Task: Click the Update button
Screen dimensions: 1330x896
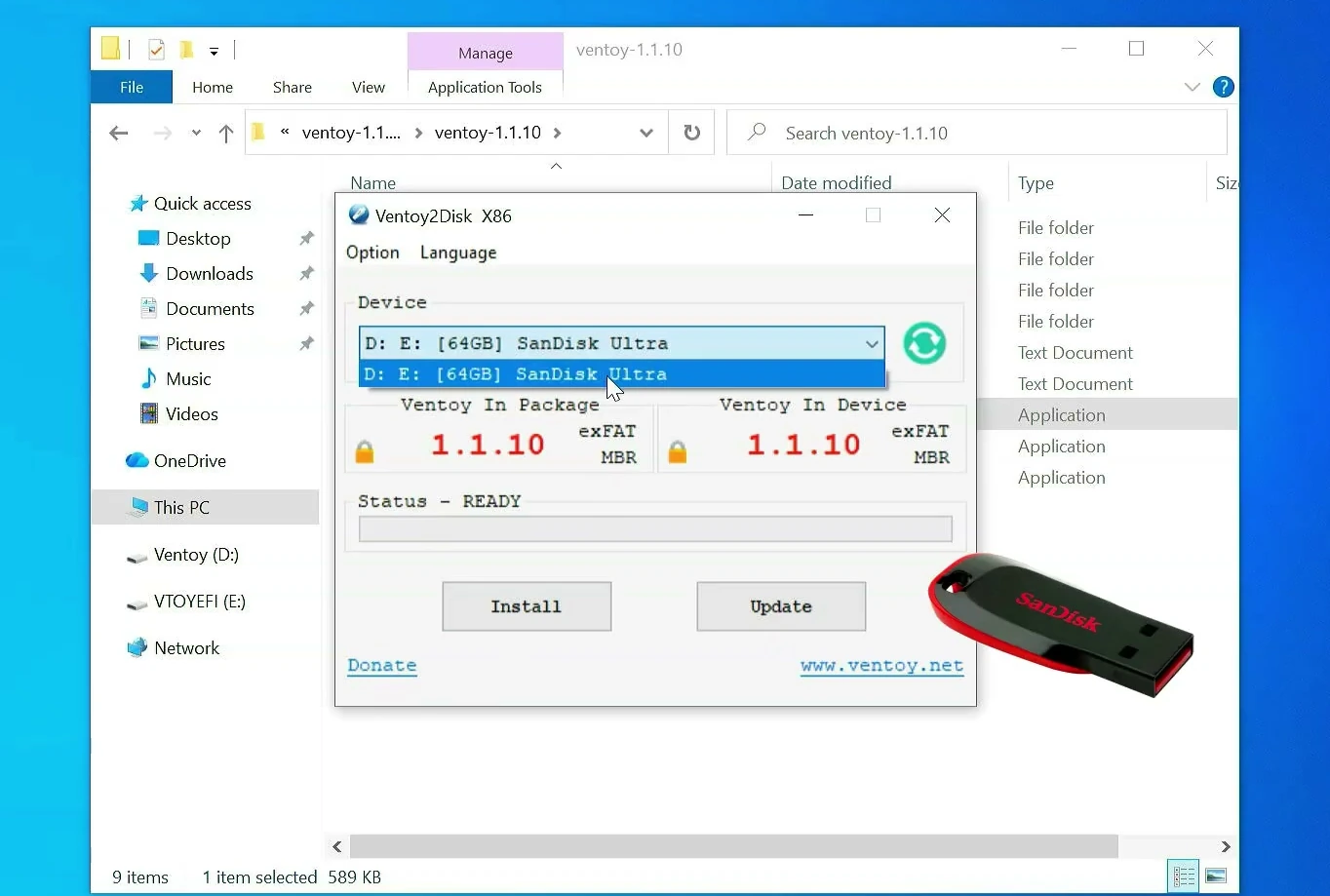Action: coord(781,606)
